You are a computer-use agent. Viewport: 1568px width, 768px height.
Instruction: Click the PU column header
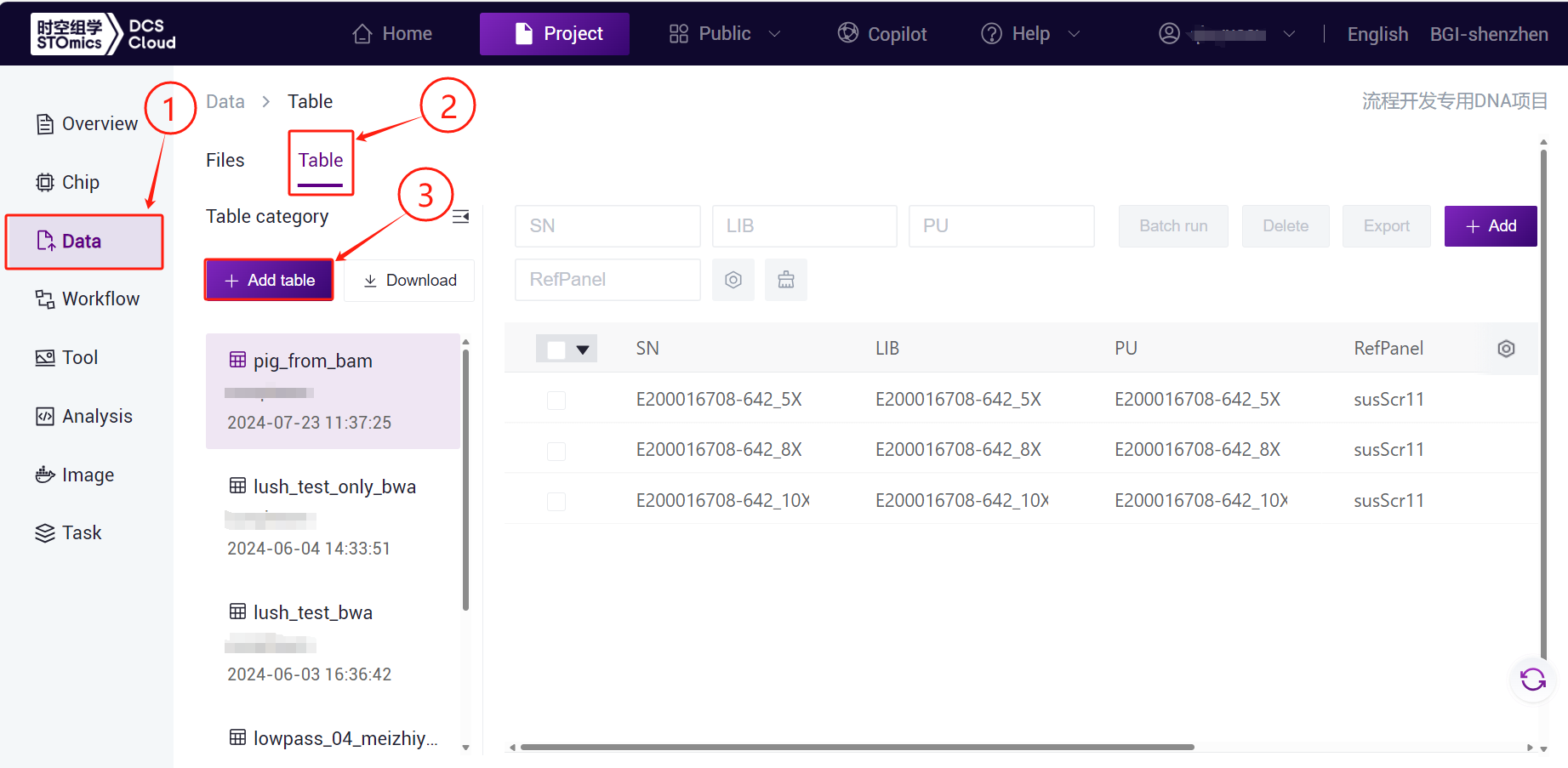[x=1126, y=349]
